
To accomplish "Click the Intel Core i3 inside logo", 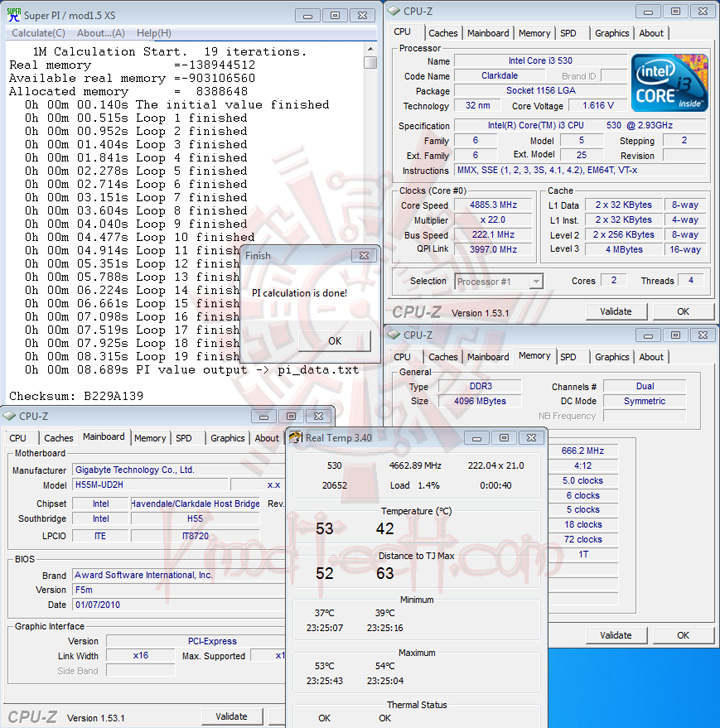I will (669, 83).
